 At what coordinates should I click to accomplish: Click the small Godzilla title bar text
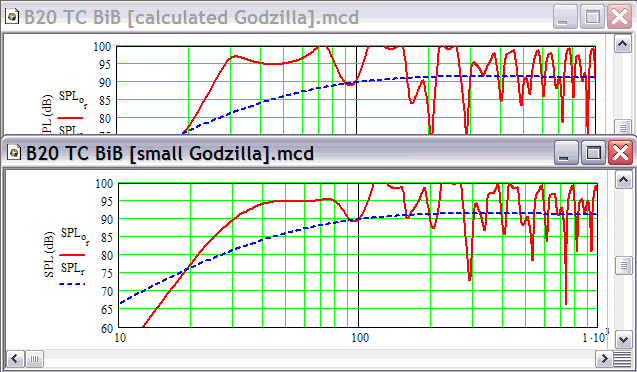(x=170, y=154)
